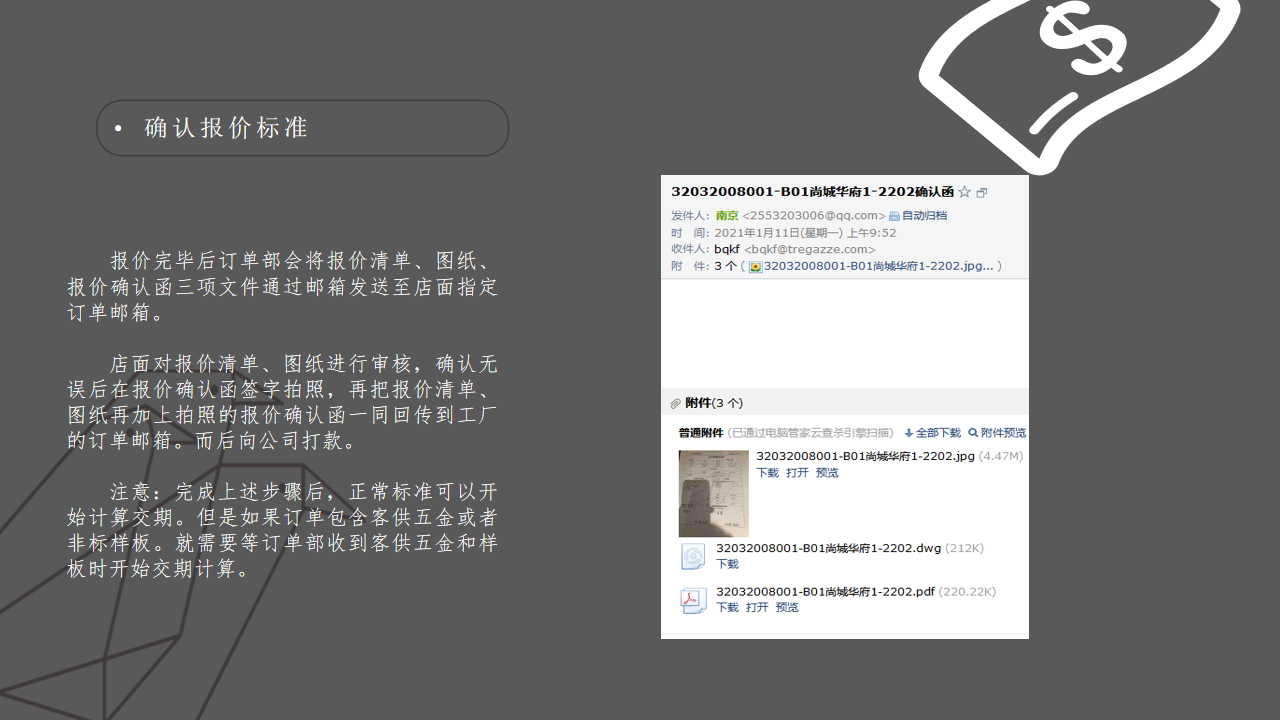This screenshot has width=1280, height=720.
Task: Click the 自动归档 archive icon link
Action: point(917,215)
